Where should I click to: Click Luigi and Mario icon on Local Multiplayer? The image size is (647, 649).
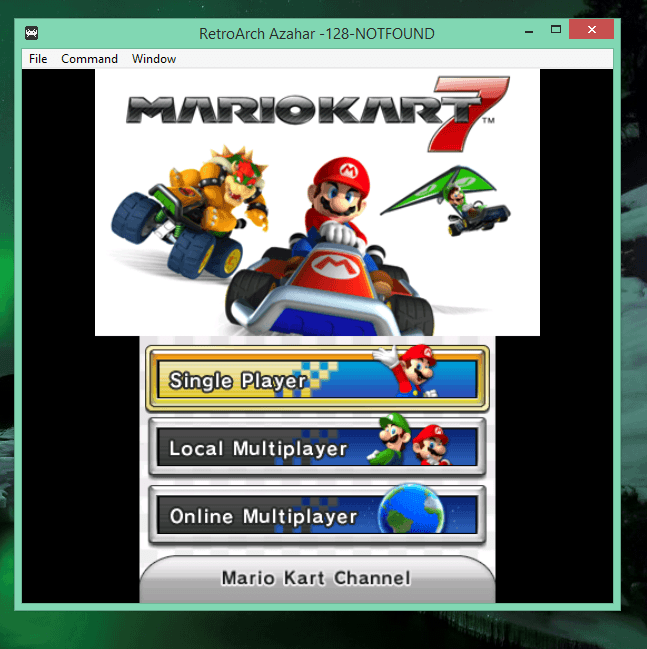414,443
